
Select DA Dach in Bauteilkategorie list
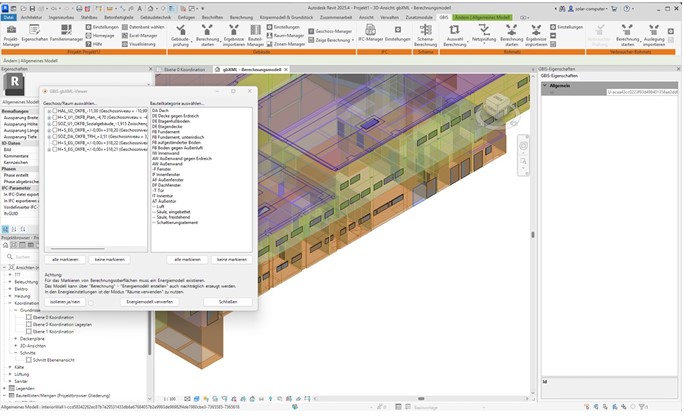(163, 112)
